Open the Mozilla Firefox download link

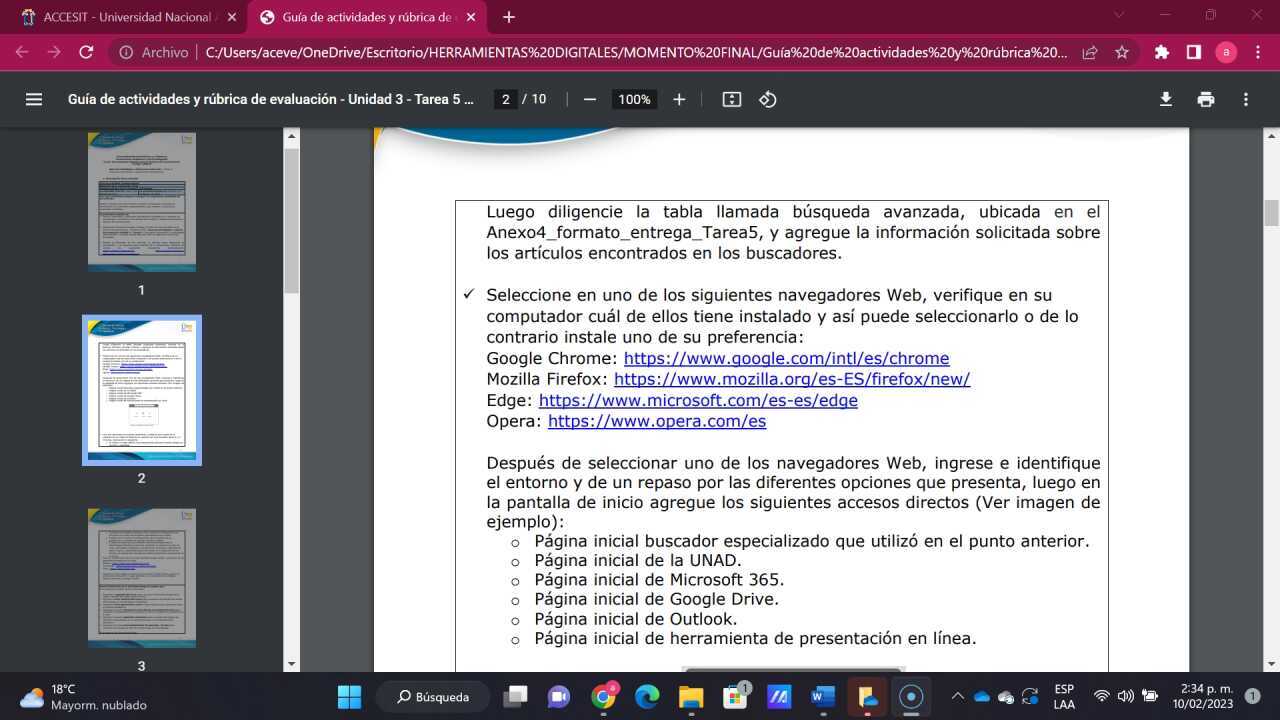[x=791, y=379]
